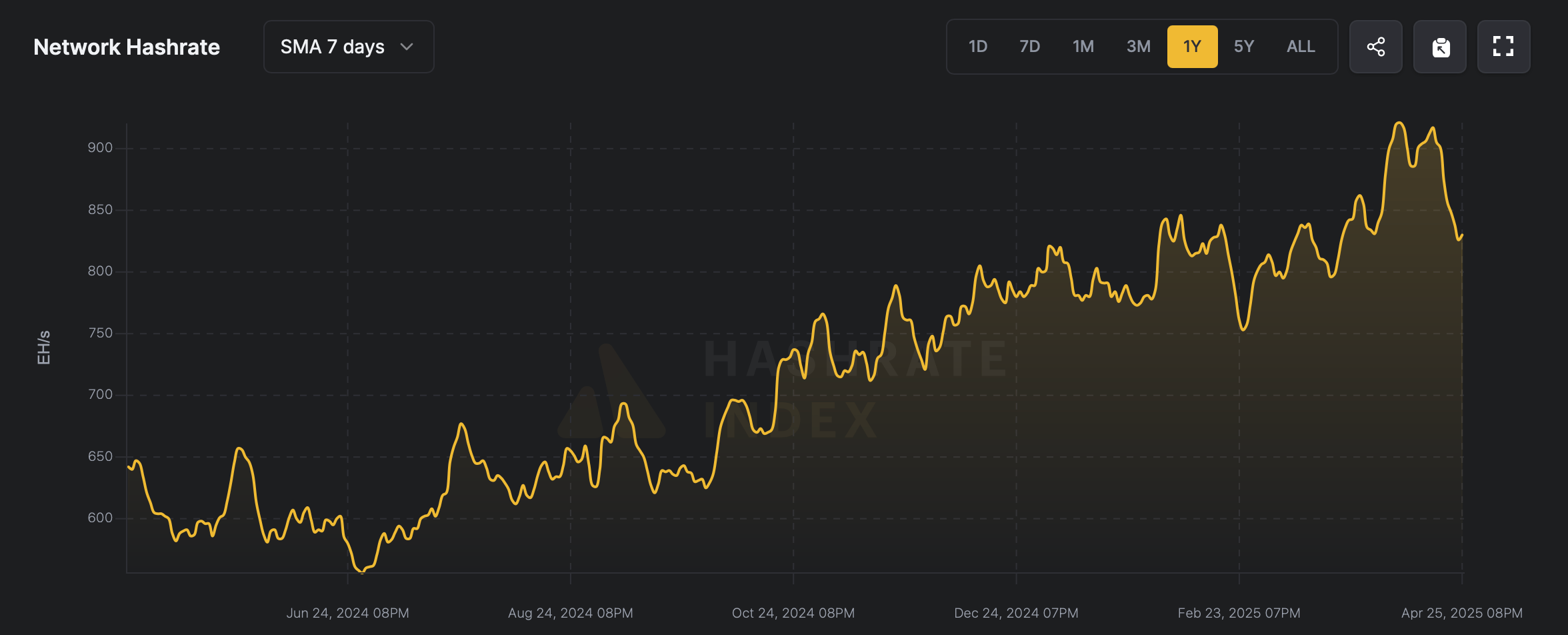Open the chart in fullscreen mode

[x=1503, y=47]
